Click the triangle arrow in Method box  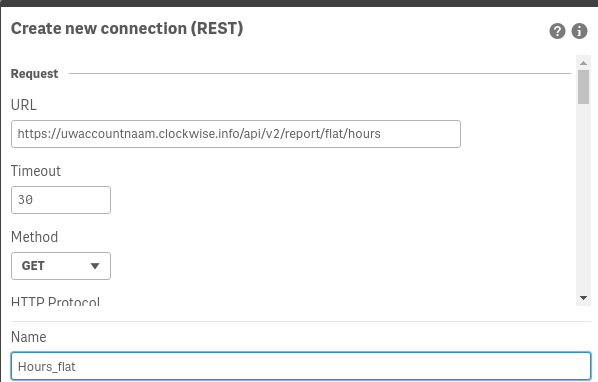(x=95, y=266)
